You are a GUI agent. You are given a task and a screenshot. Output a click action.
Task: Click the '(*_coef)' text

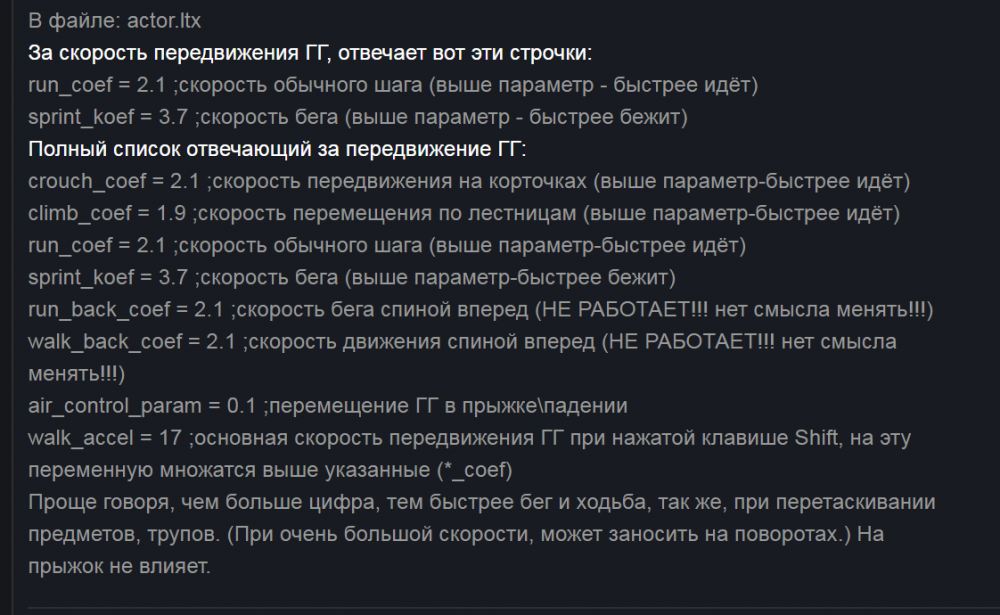click(x=474, y=470)
